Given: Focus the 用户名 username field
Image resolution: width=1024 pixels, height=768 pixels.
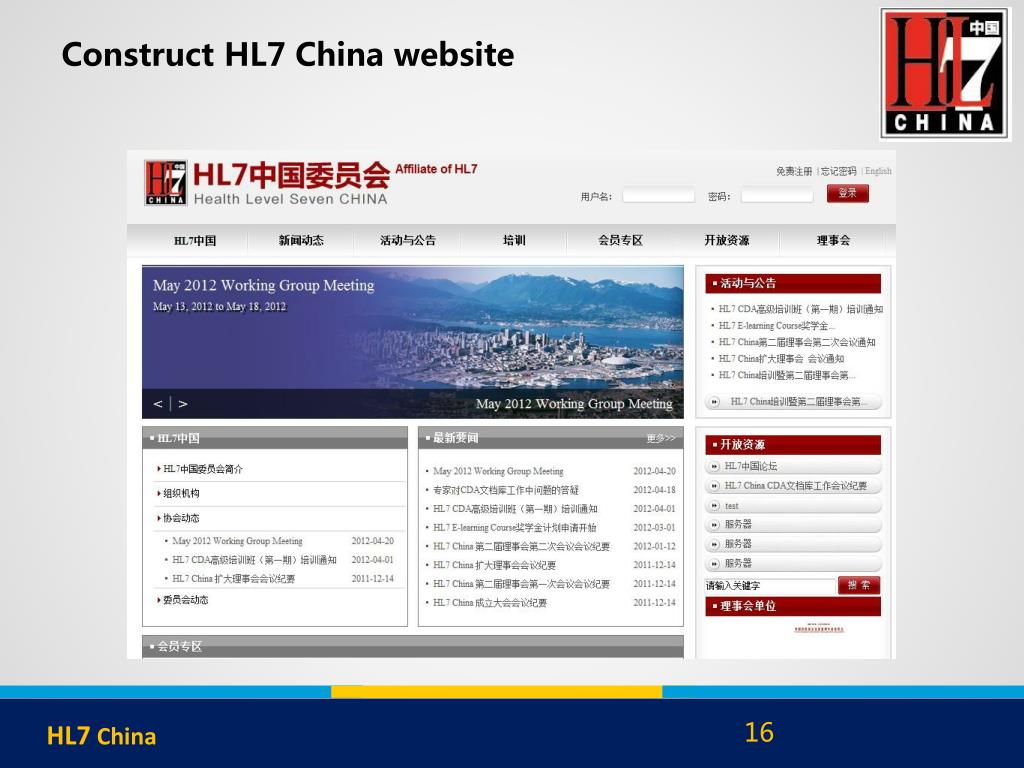Looking at the screenshot, I should [658, 195].
